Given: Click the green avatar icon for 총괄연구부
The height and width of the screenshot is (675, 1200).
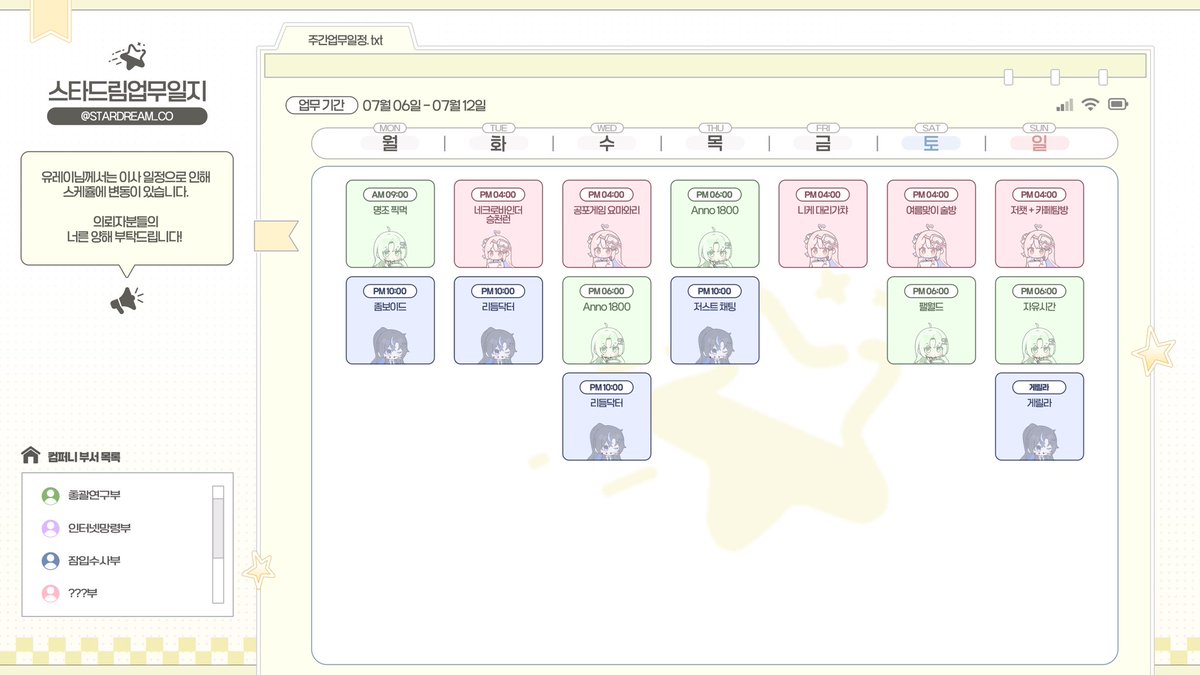Looking at the screenshot, I should [50, 496].
